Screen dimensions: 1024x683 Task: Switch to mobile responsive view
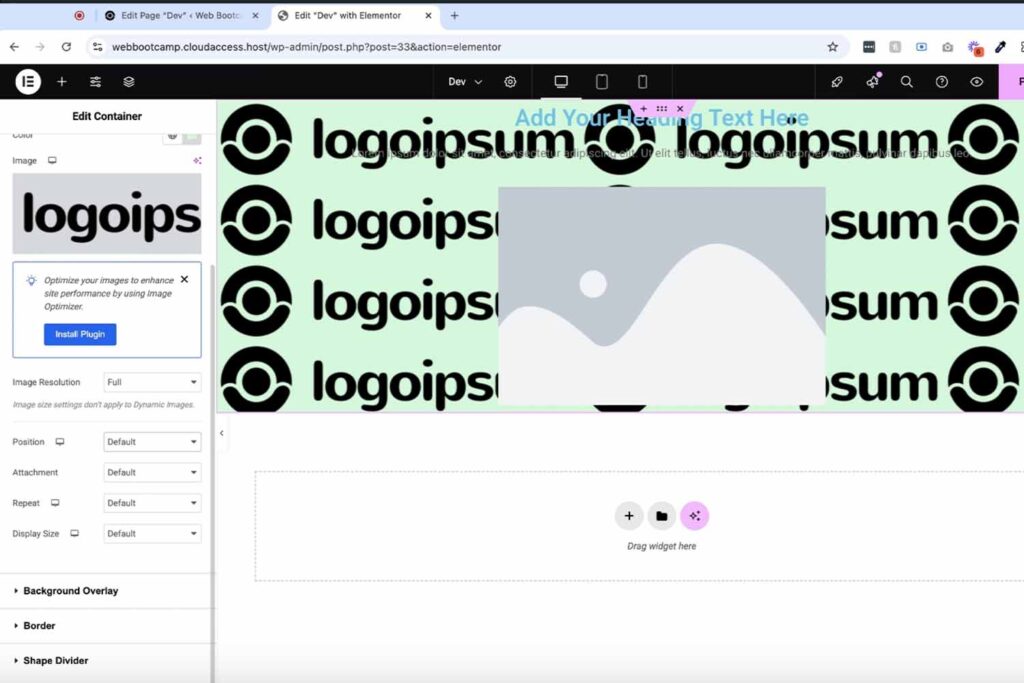click(x=642, y=82)
